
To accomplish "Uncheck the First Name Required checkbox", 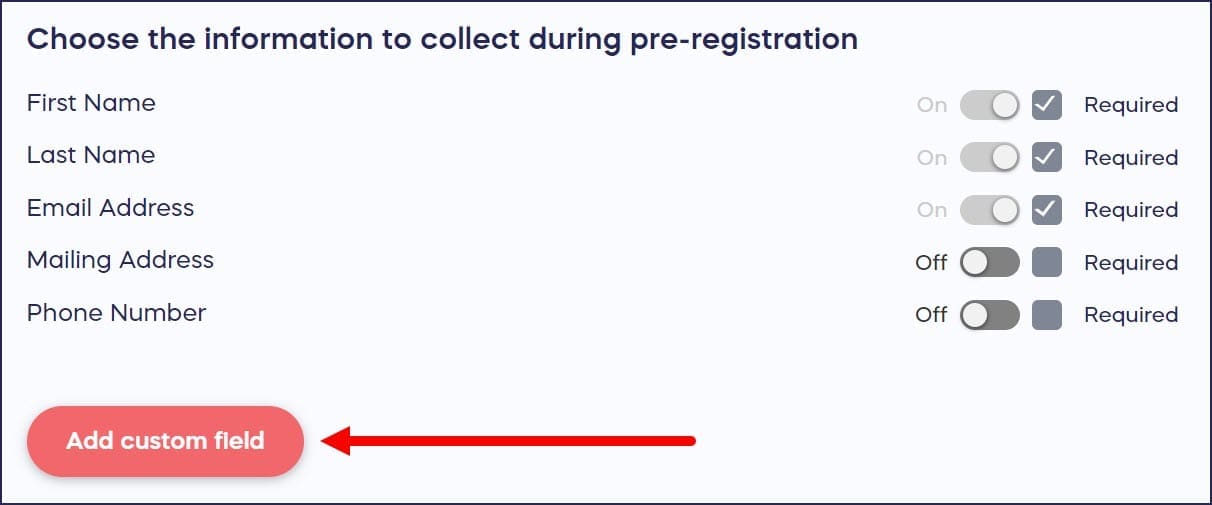I will pyautogui.click(x=1046, y=105).
